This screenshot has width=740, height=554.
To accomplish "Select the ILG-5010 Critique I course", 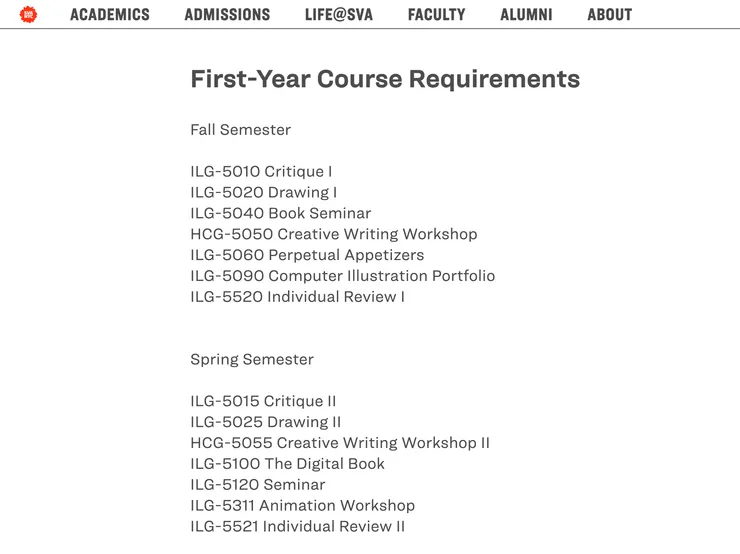I will pos(261,172).
